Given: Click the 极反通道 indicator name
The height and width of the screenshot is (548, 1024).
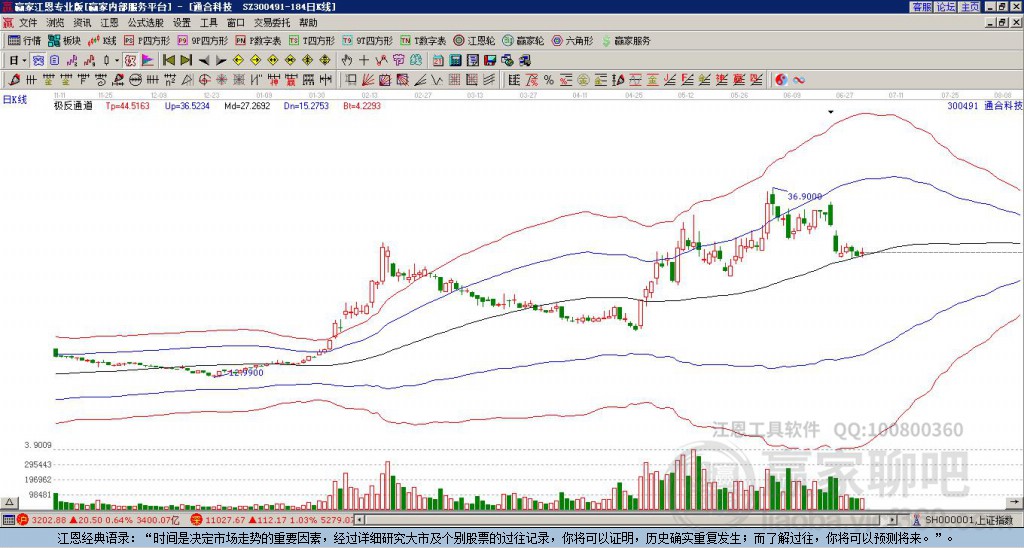Looking at the screenshot, I should click(73, 105).
